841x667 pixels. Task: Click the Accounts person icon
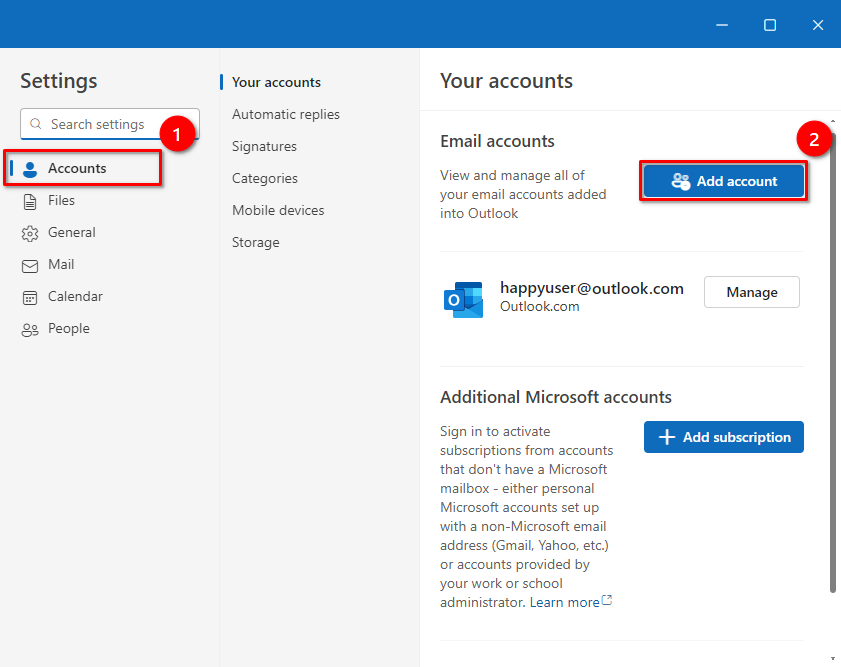(x=30, y=169)
